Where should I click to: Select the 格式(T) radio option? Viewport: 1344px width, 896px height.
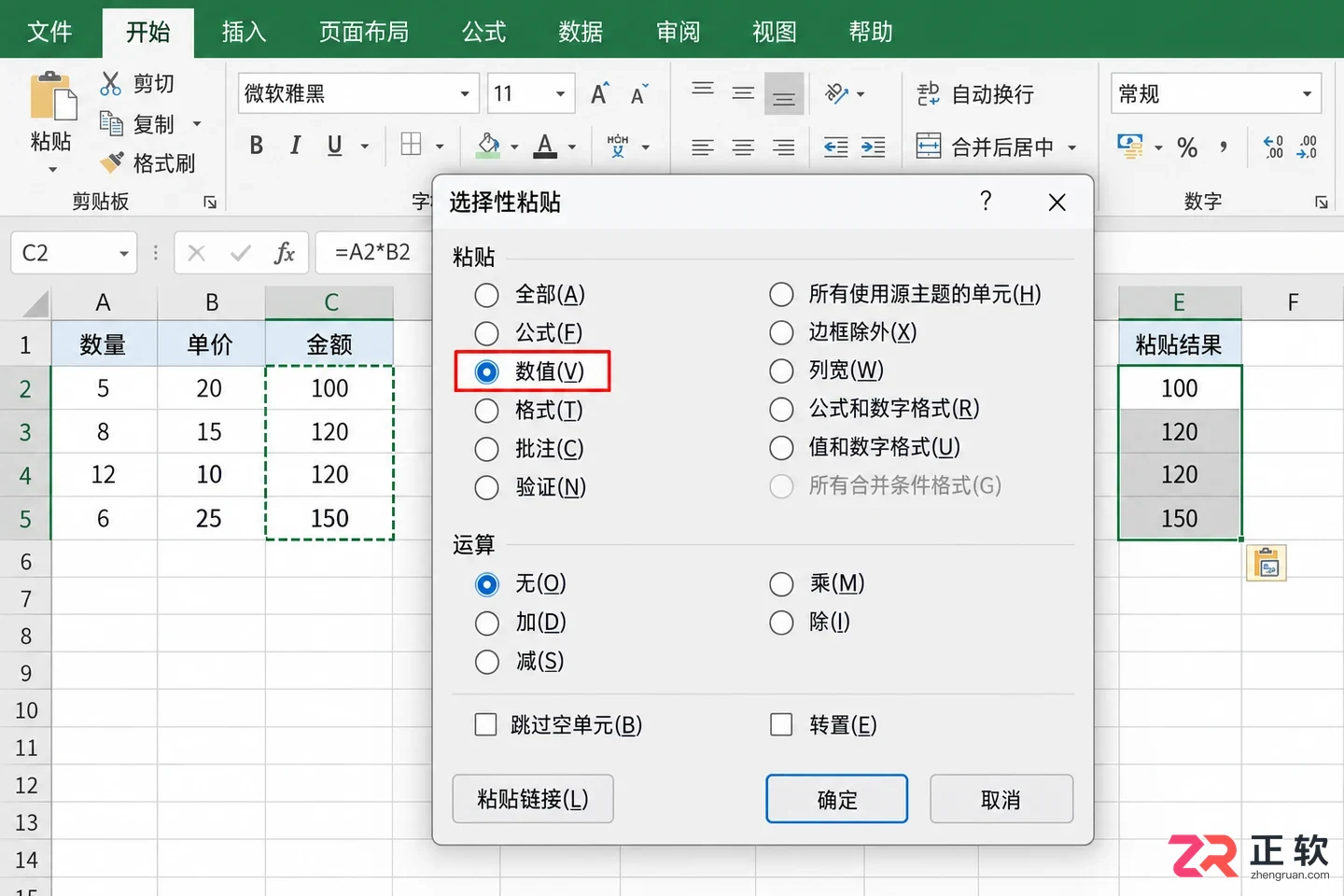486,411
